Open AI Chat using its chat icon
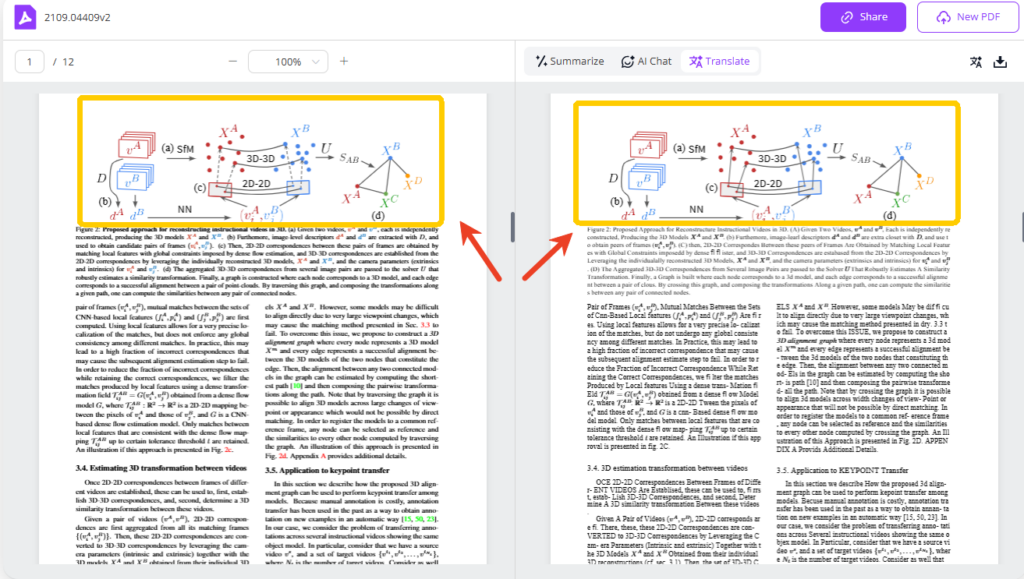This screenshot has height=579, width=1024. (626, 61)
